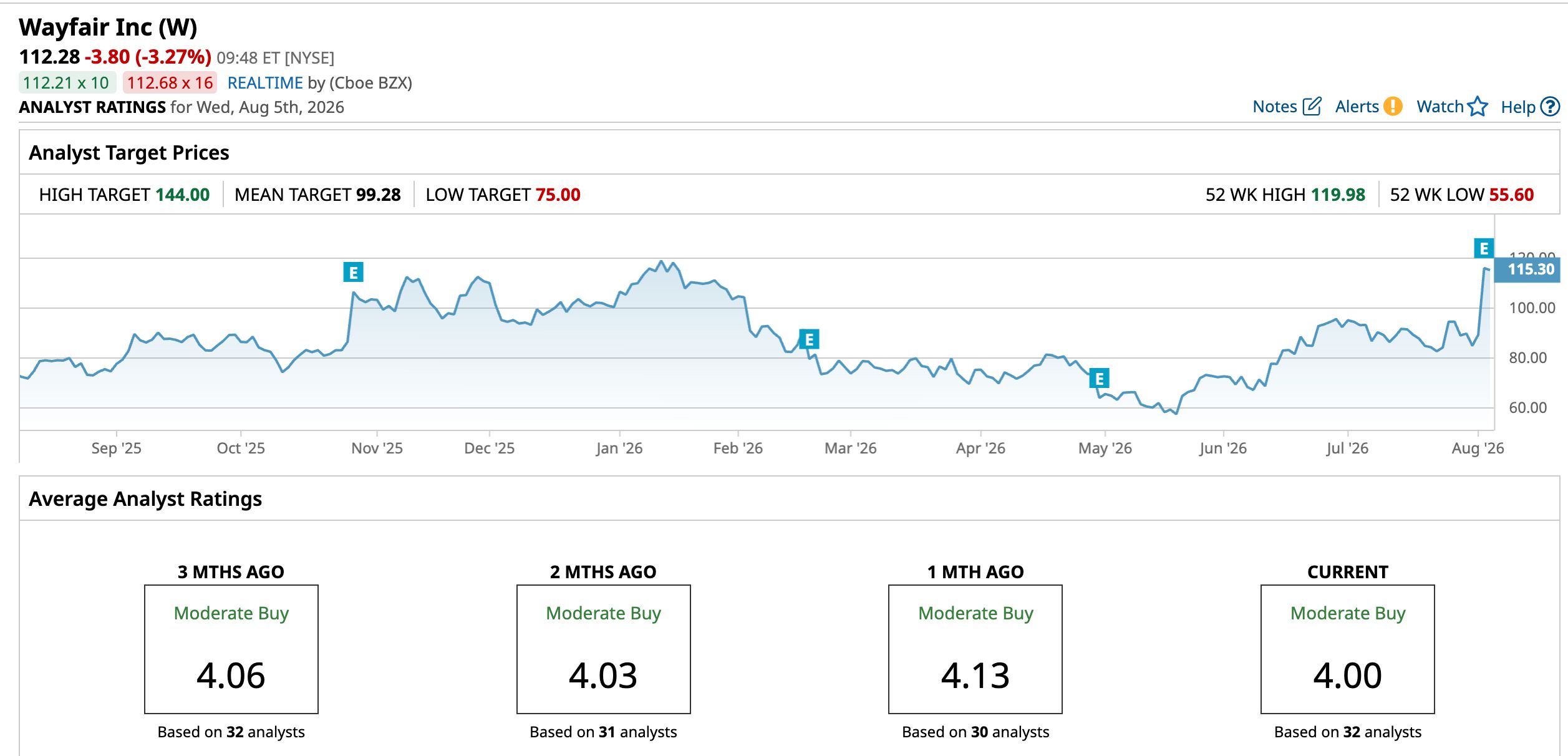The height and width of the screenshot is (756, 1568).
Task: Click 'Based on 32 analysts' under 3 MTHS AGO
Action: coord(231,732)
